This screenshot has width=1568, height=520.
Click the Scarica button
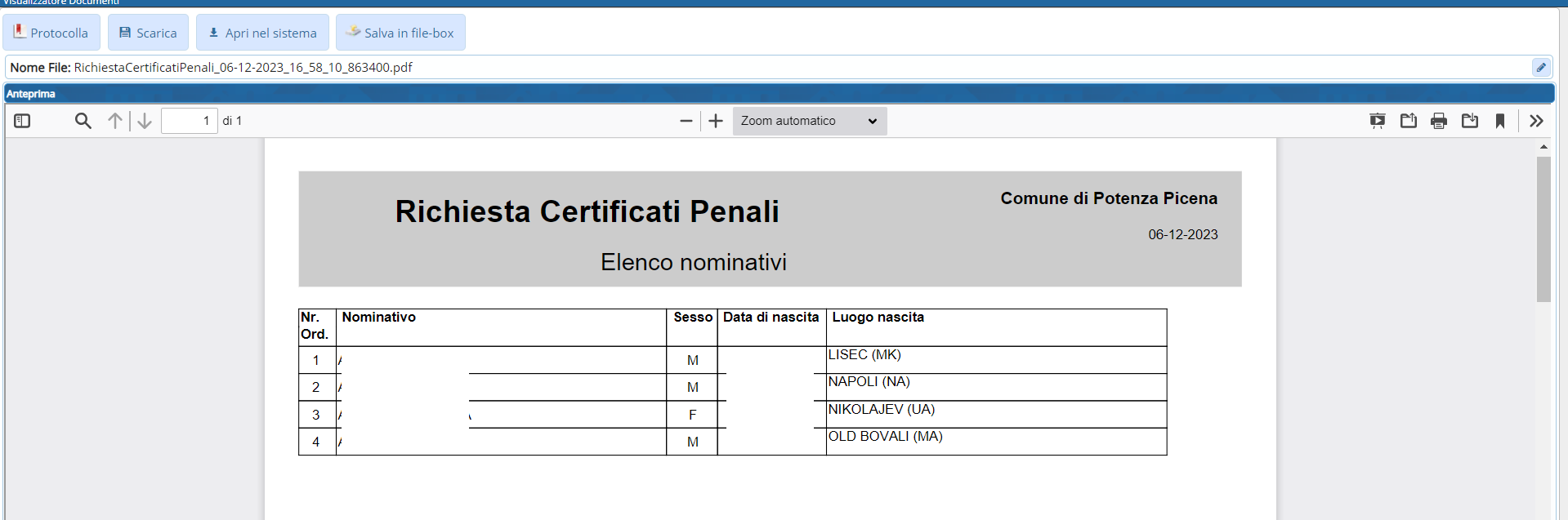point(148,33)
